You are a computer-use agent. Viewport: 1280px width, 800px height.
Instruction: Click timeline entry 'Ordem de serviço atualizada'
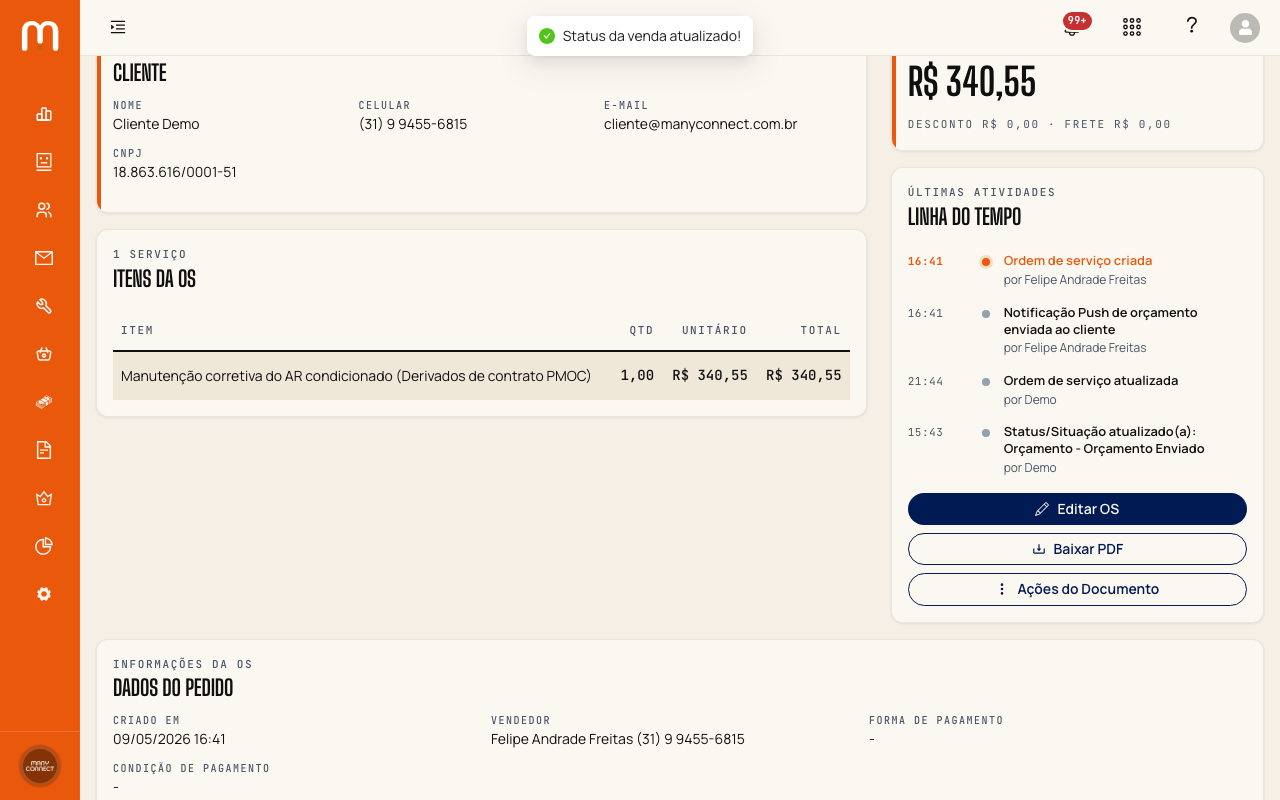tap(1090, 381)
